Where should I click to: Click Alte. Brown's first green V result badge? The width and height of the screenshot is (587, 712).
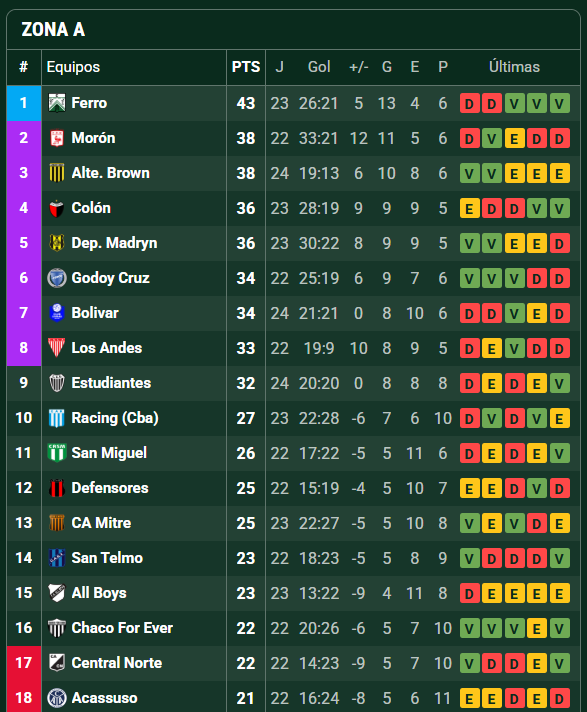469,173
